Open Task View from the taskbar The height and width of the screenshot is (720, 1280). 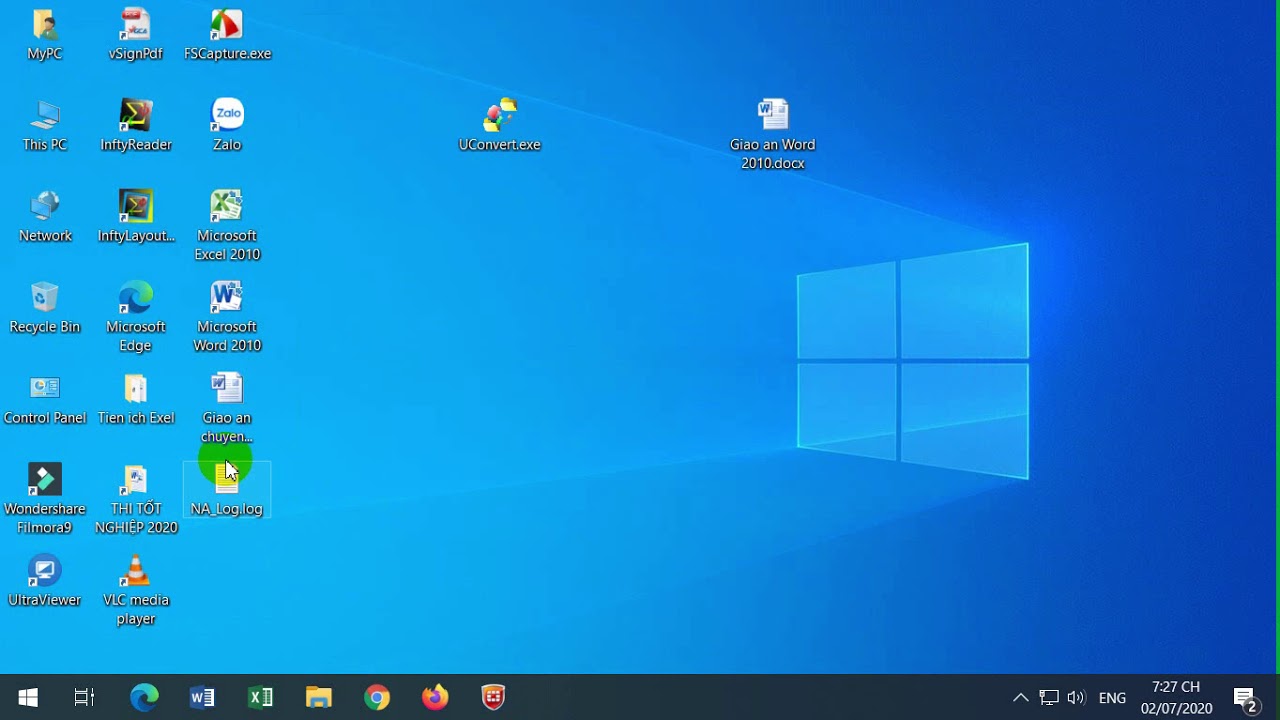pyautogui.click(x=85, y=697)
